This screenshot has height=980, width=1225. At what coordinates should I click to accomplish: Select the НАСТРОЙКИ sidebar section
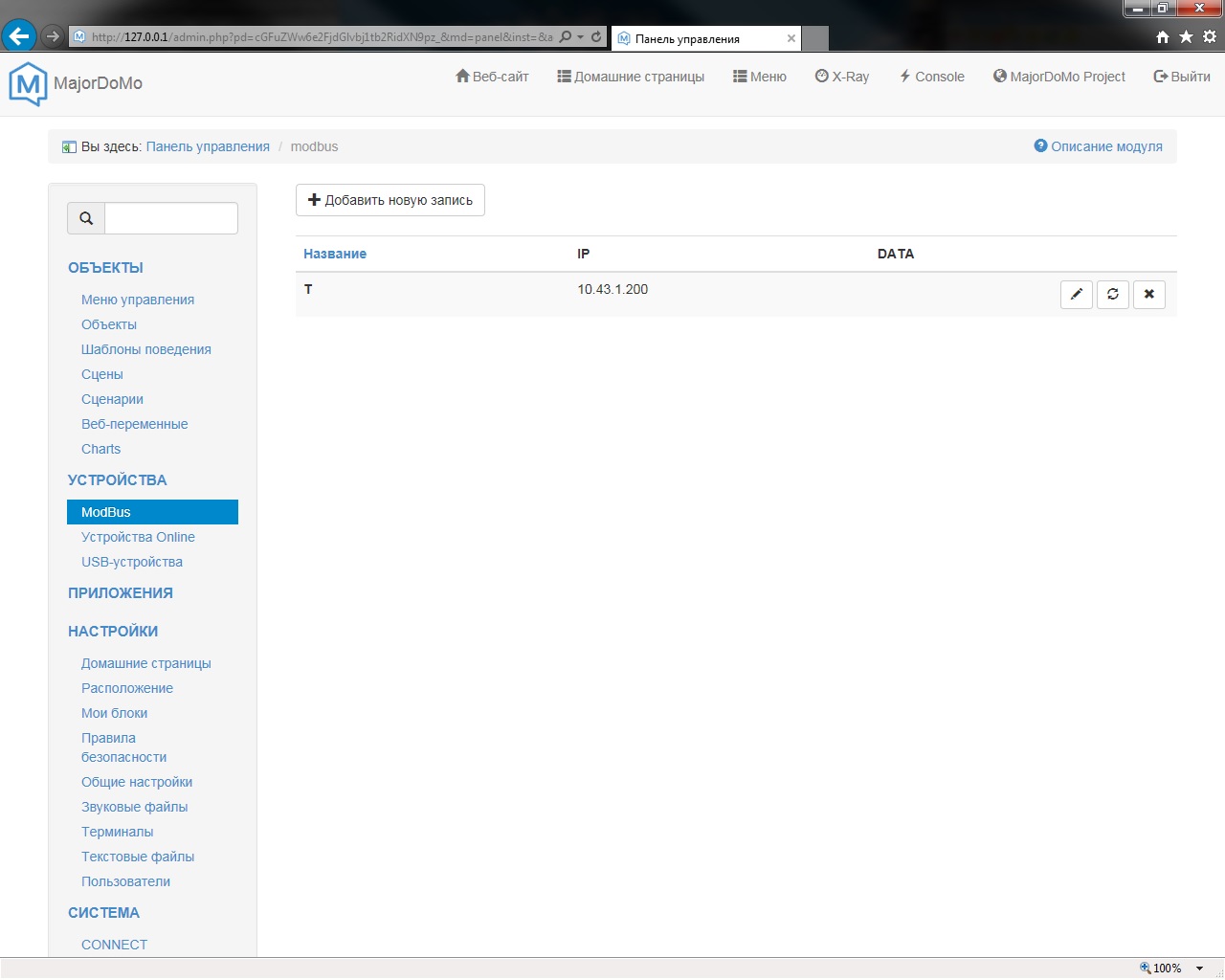coord(113,632)
